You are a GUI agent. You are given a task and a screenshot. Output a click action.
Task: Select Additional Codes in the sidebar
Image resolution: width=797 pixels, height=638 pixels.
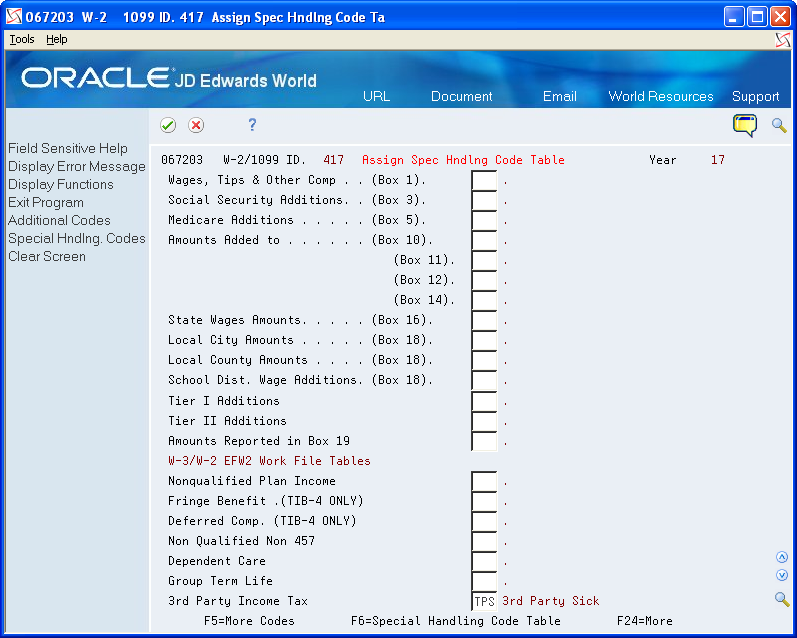pyautogui.click(x=59, y=221)
